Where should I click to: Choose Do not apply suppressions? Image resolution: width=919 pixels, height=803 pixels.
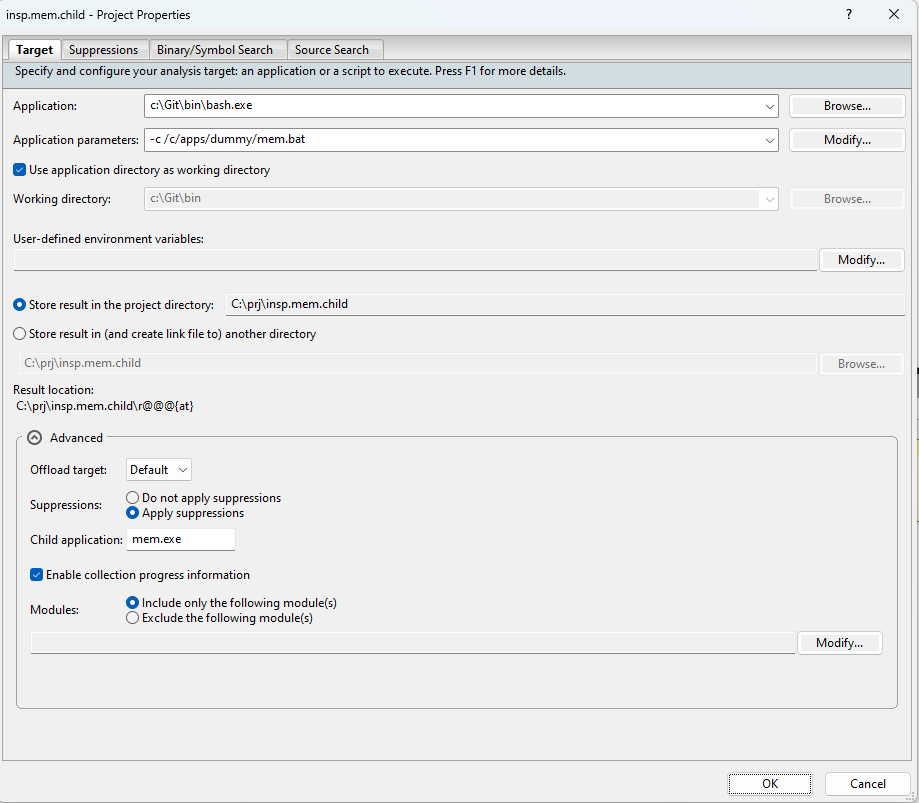point(133,498)
